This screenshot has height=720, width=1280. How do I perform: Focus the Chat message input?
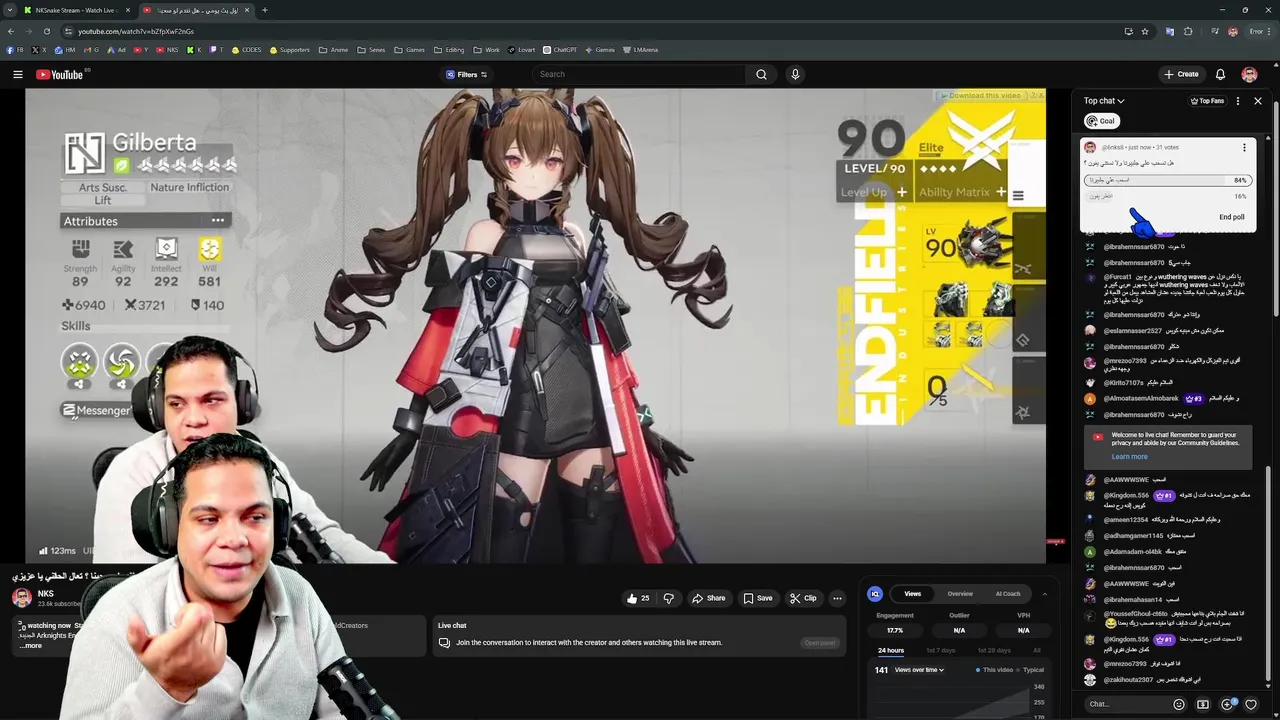tap(1125, 704)
